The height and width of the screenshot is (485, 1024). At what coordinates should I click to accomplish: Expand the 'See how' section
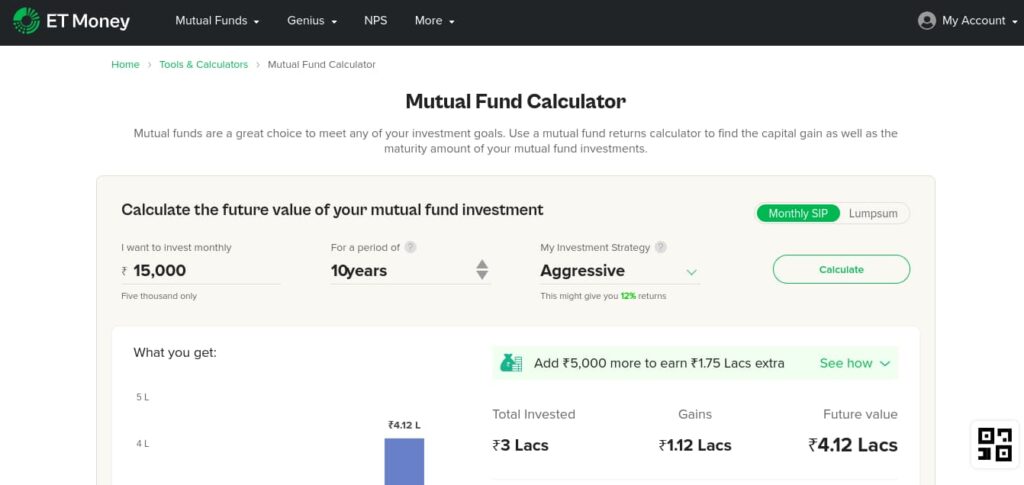pos(854,363)
